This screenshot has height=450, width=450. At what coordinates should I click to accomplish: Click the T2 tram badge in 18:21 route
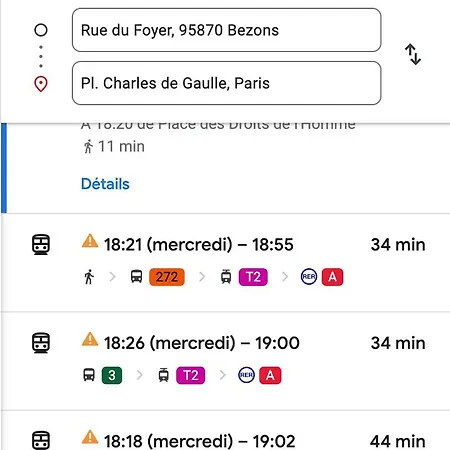tap(253, 277)
